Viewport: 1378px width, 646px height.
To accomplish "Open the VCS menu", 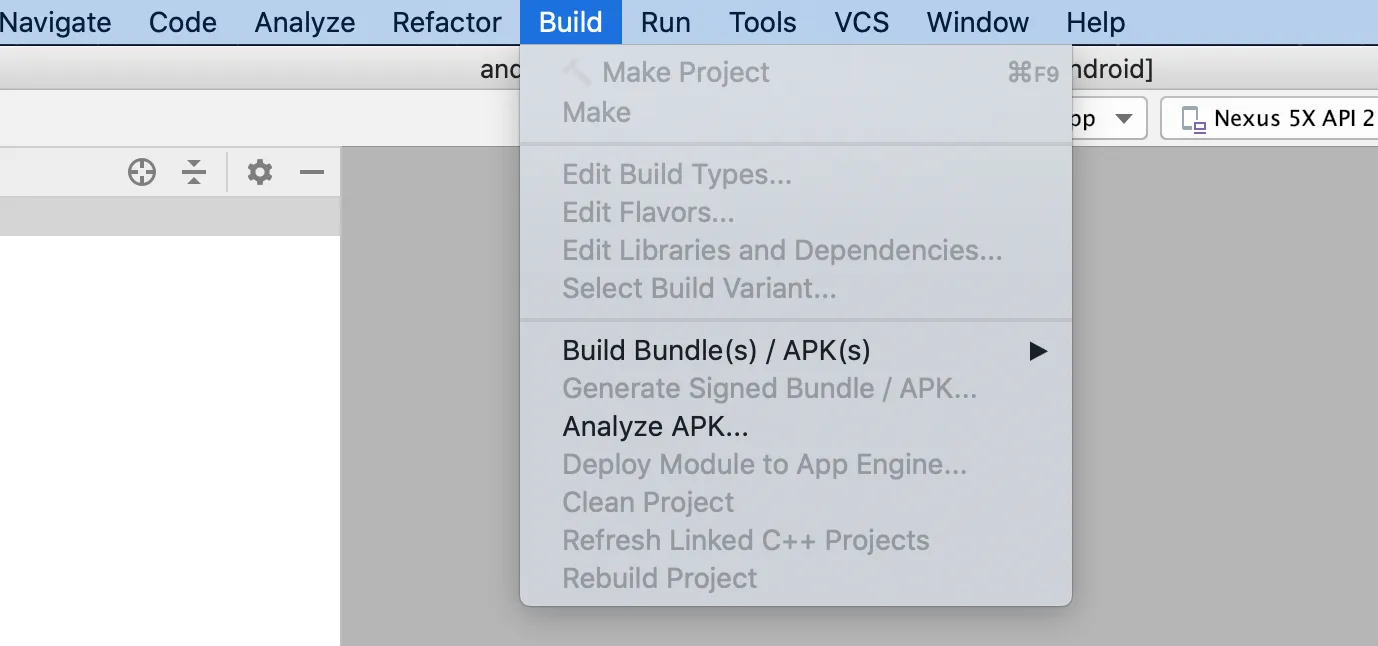I will click(x=862, y=22).
